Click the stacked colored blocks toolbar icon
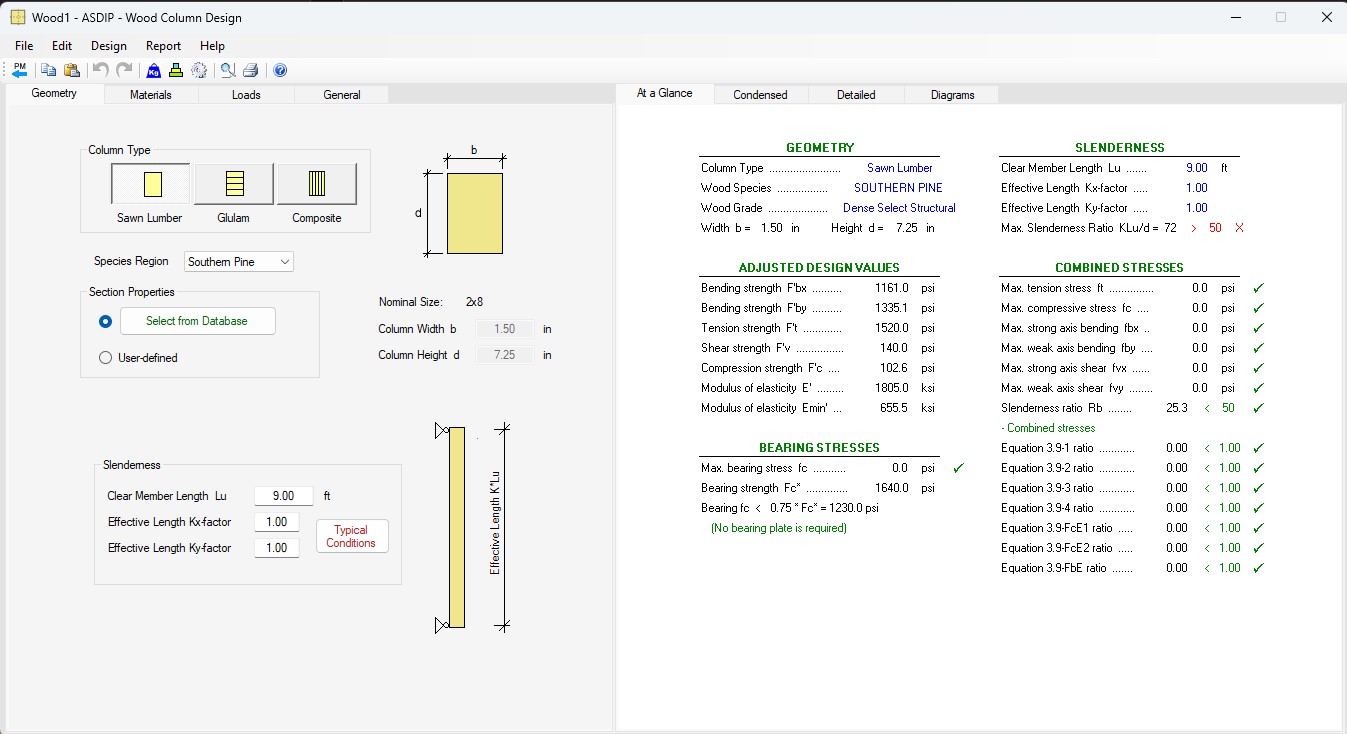The height and width of the screenshot is (734, 1347). pyautogui.click(x=176, y=70)
